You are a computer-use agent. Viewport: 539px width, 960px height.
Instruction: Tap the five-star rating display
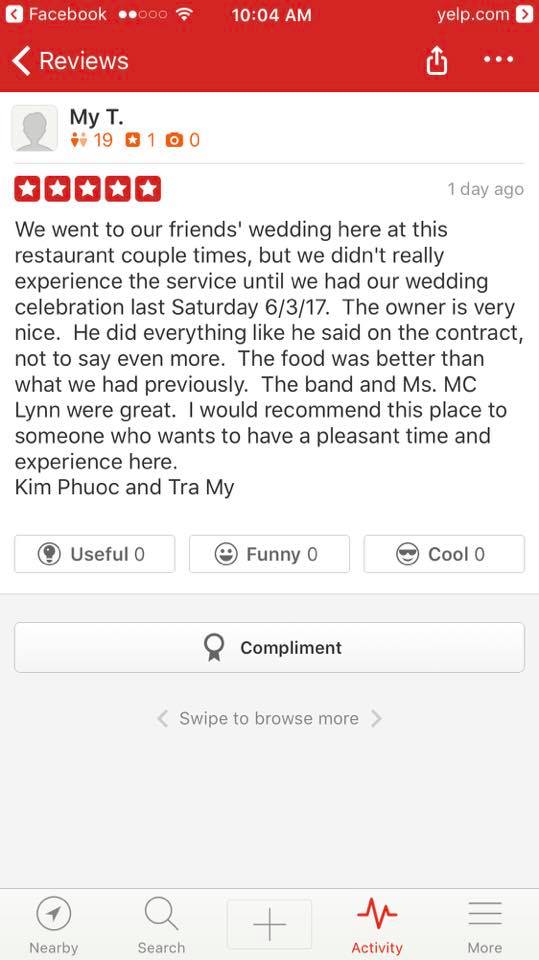(88, 189)
